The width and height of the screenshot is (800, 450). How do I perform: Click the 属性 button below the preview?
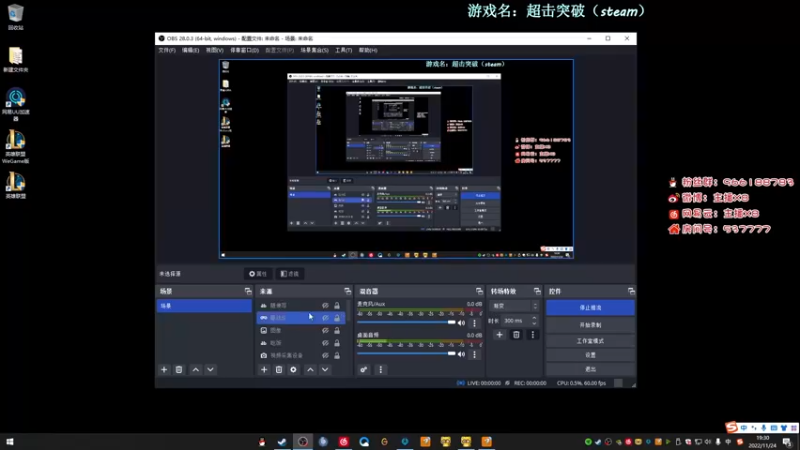tap(258, 274)
